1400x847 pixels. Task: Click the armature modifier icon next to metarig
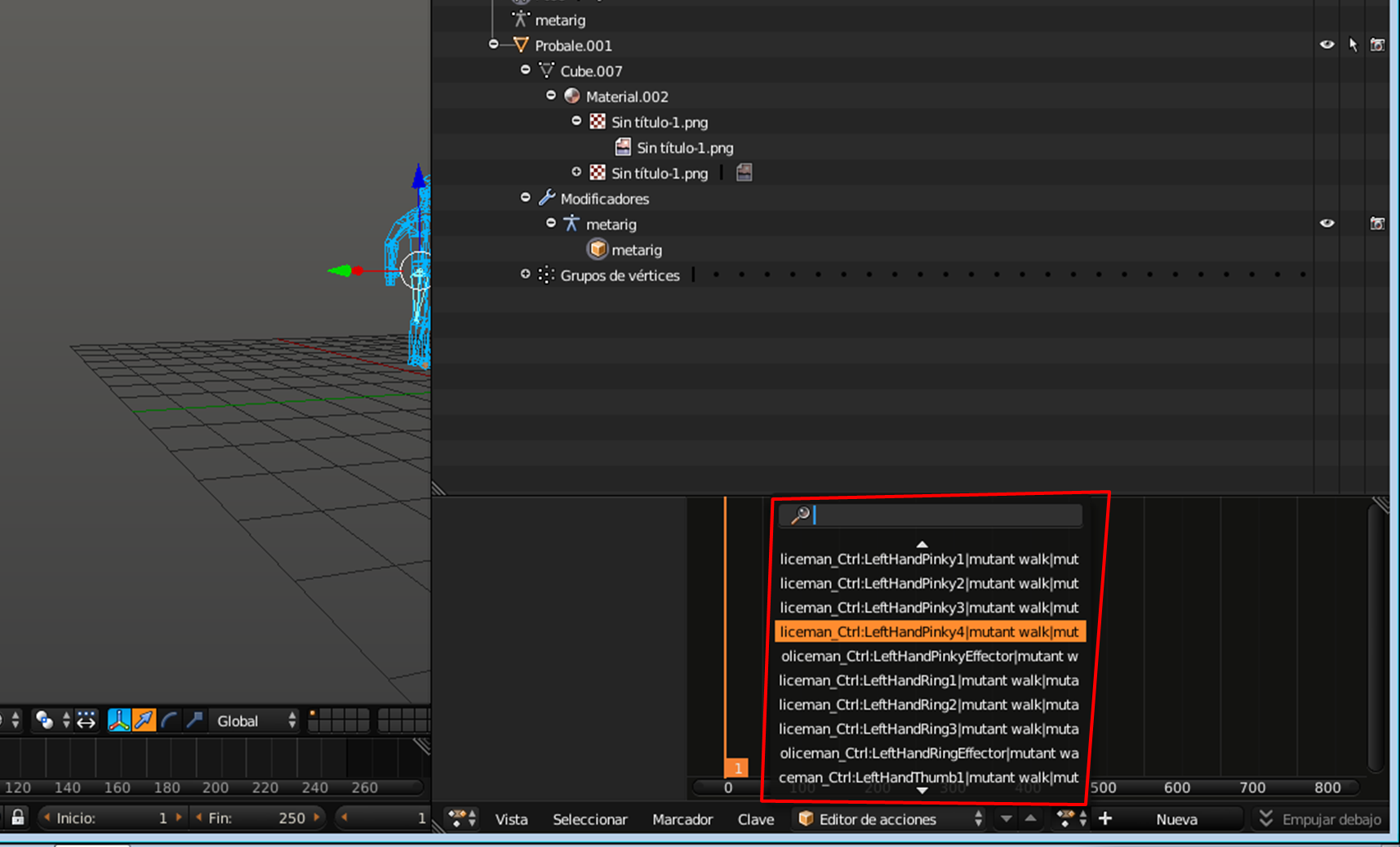pos(571,223)
